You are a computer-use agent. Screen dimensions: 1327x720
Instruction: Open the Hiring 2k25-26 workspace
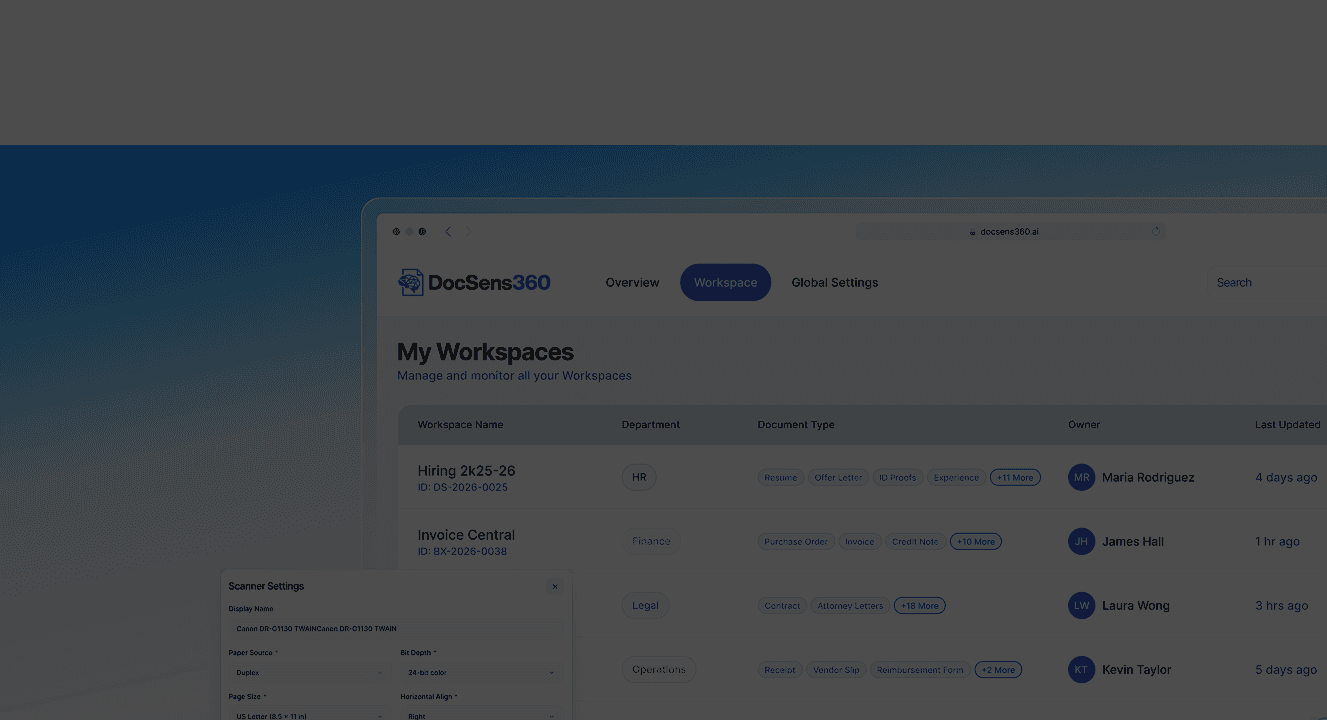(467, 471)
